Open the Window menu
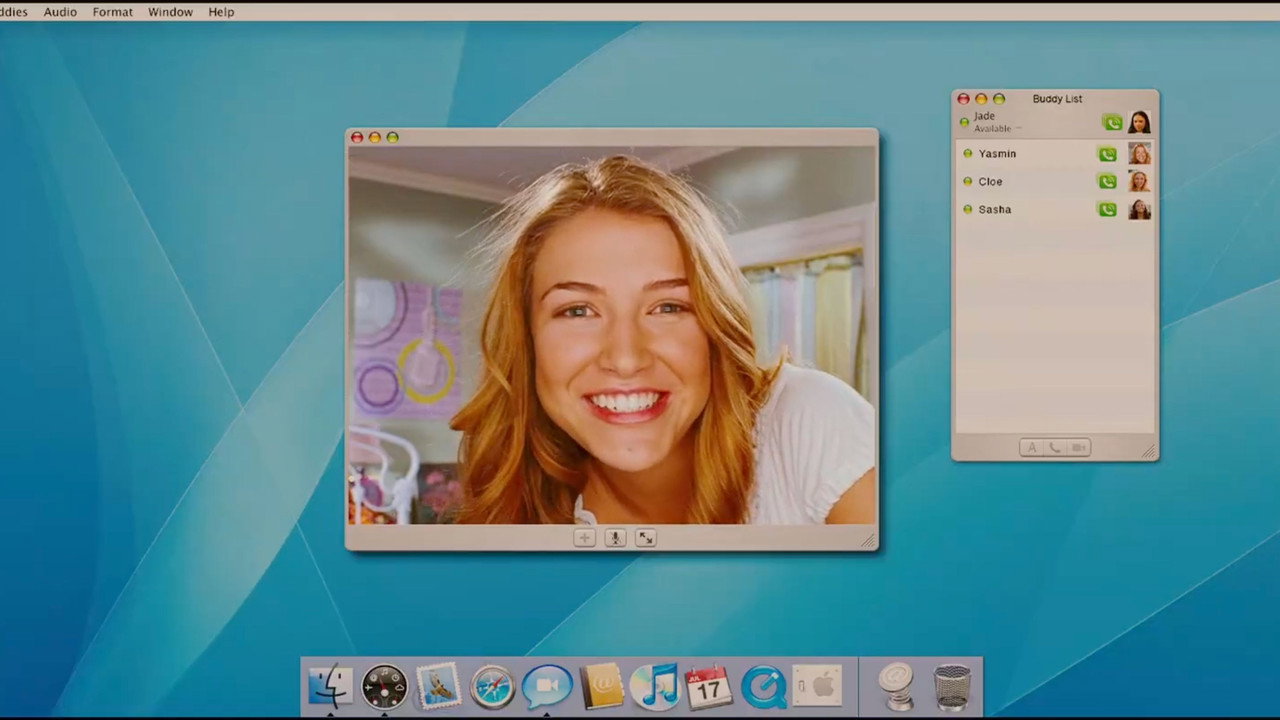The image size is (1280, 720). [170, 12]
